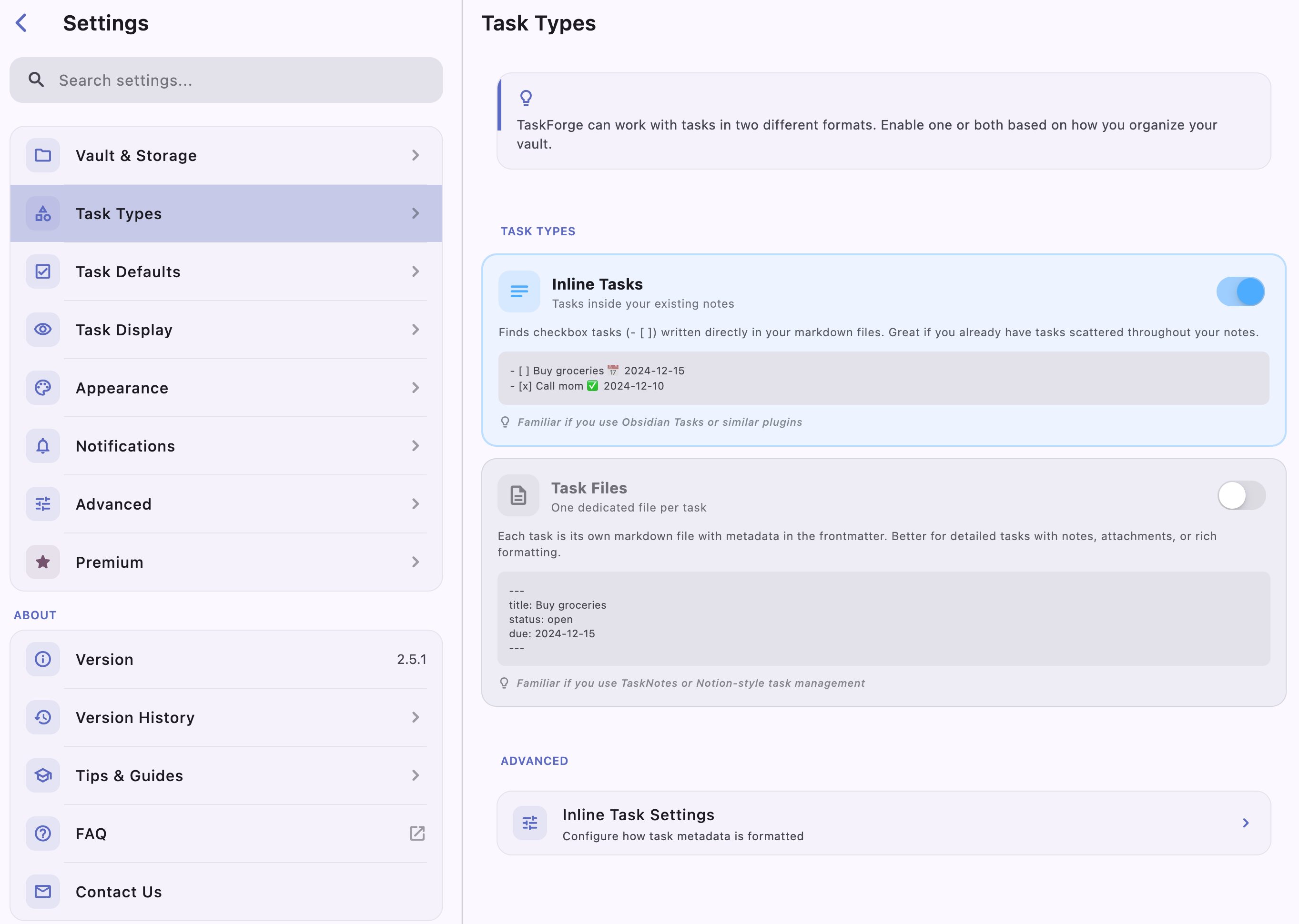Click the Appearance palette icon
Viewport: 1299px width, 924px height.
pos(43,388)
